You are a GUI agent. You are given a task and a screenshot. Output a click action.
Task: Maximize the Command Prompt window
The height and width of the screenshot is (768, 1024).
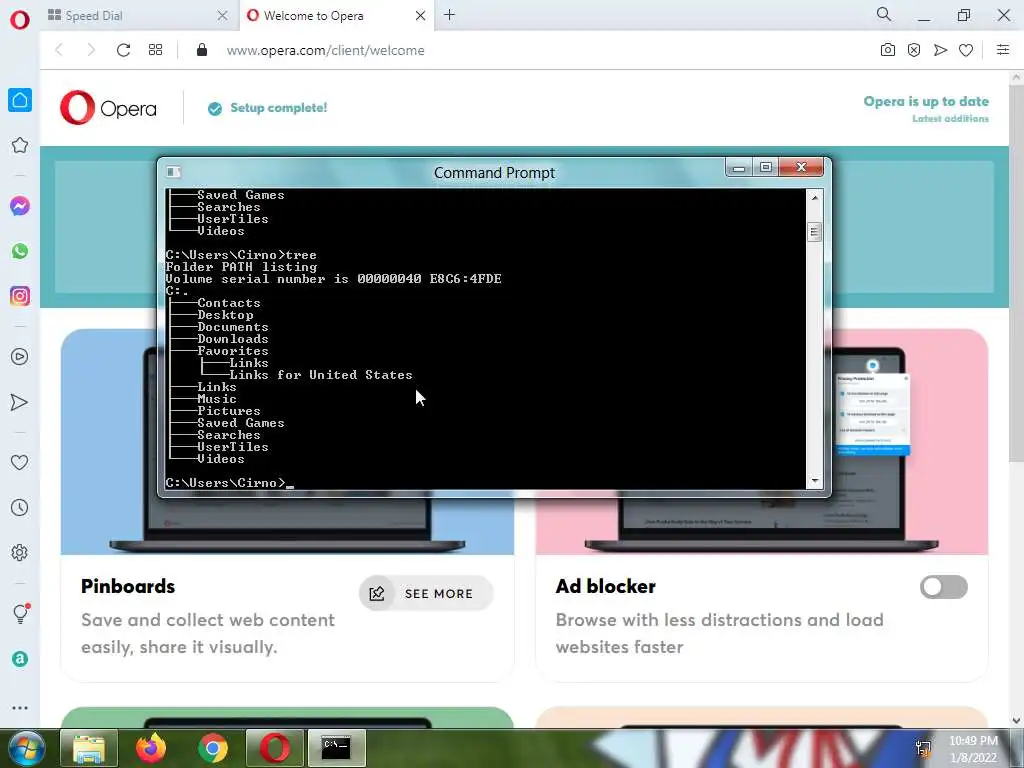(765, 167)
